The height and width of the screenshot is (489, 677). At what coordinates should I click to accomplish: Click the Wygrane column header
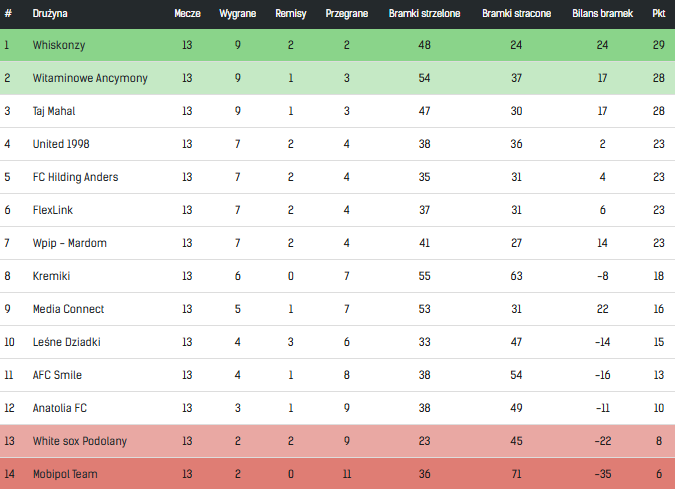237,14
